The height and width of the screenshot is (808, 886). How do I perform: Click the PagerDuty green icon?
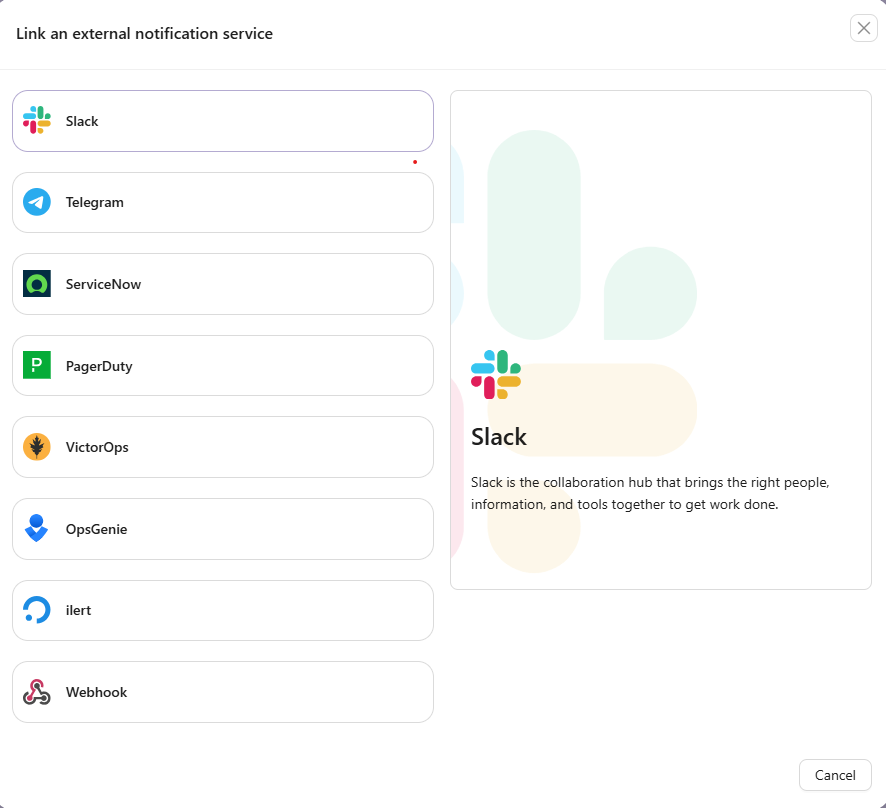pyautogui.click(x=37, y=365)
